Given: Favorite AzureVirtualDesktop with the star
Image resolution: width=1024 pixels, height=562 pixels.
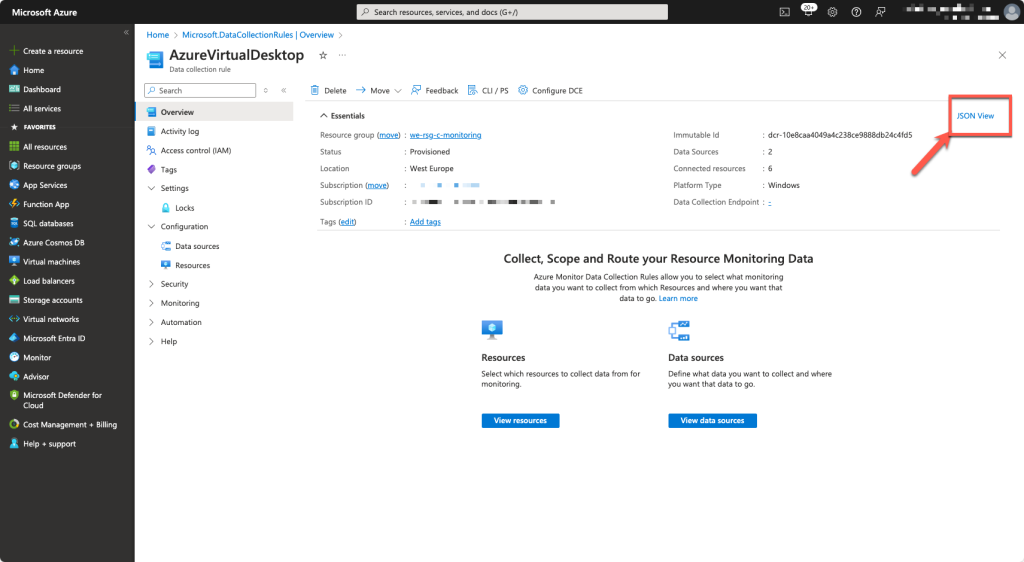Looking at the screenshot, I should coord(323,55).
